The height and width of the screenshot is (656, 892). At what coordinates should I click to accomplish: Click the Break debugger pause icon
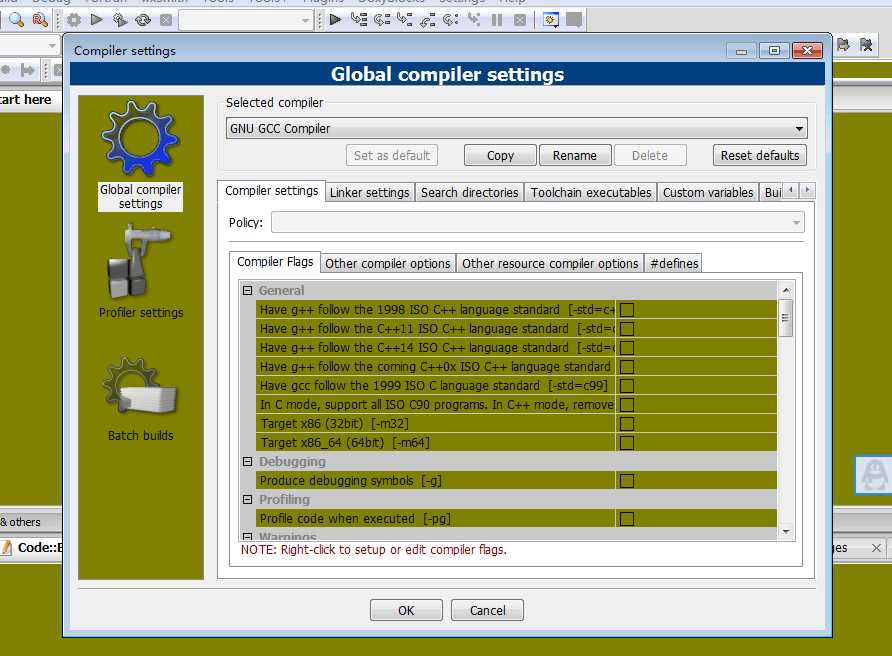[x=497, y=20]
